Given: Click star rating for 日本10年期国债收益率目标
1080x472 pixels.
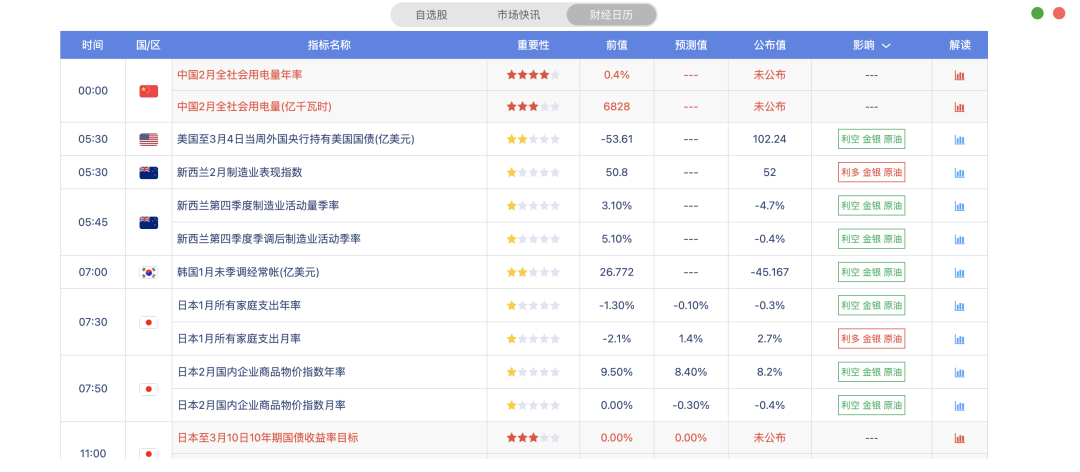Looking at the screenshot, I should point(533,438).
